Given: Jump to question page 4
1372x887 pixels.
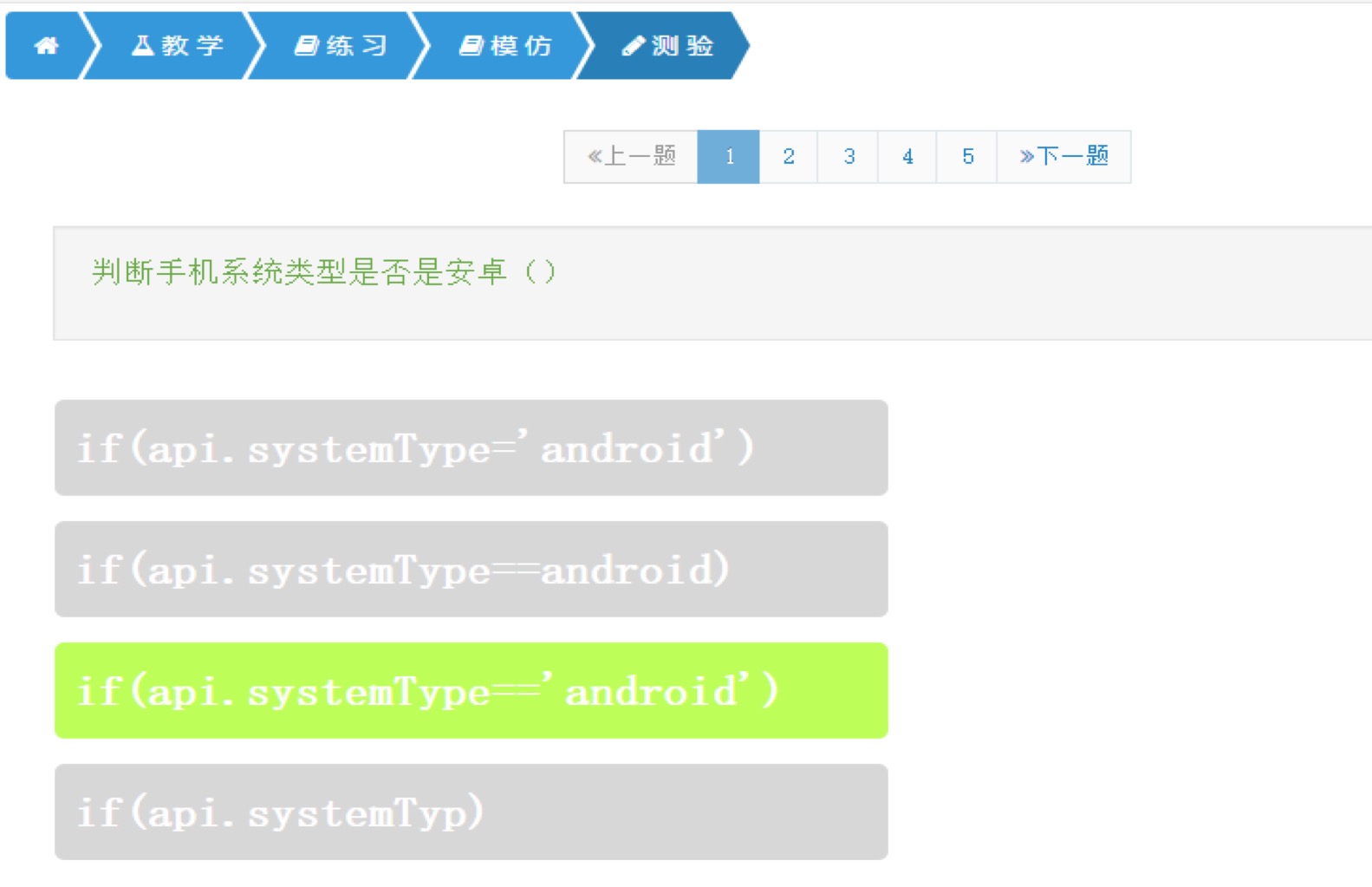Looking at the screenshot, I should click(x=907, y=157).
